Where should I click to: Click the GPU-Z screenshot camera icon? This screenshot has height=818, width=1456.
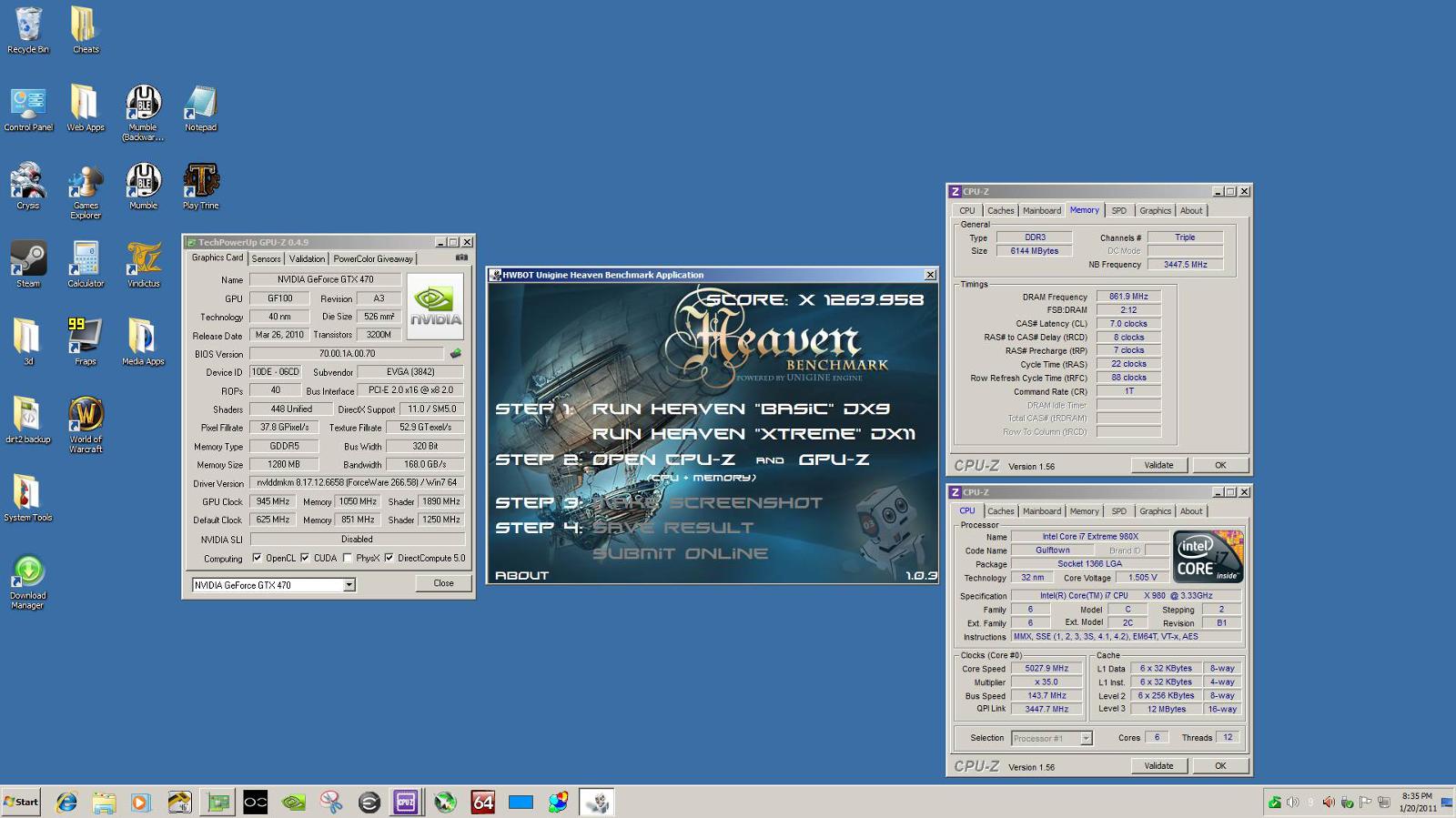coord(461,258)
